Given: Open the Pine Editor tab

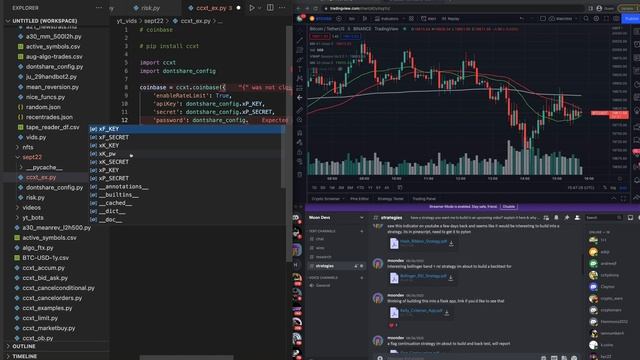Looking at the screenshot, I should point(359,199).
